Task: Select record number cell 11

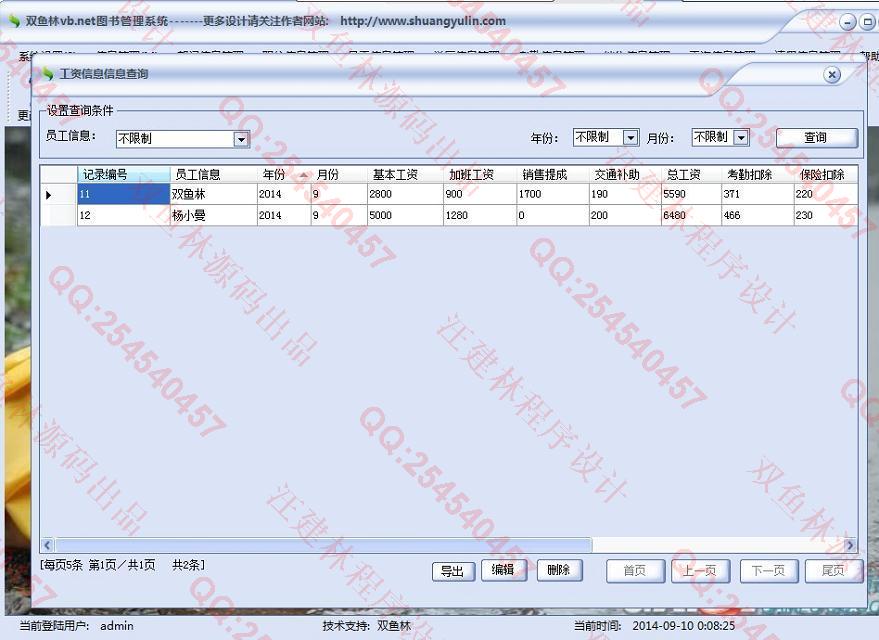Action: pos(123,194)
